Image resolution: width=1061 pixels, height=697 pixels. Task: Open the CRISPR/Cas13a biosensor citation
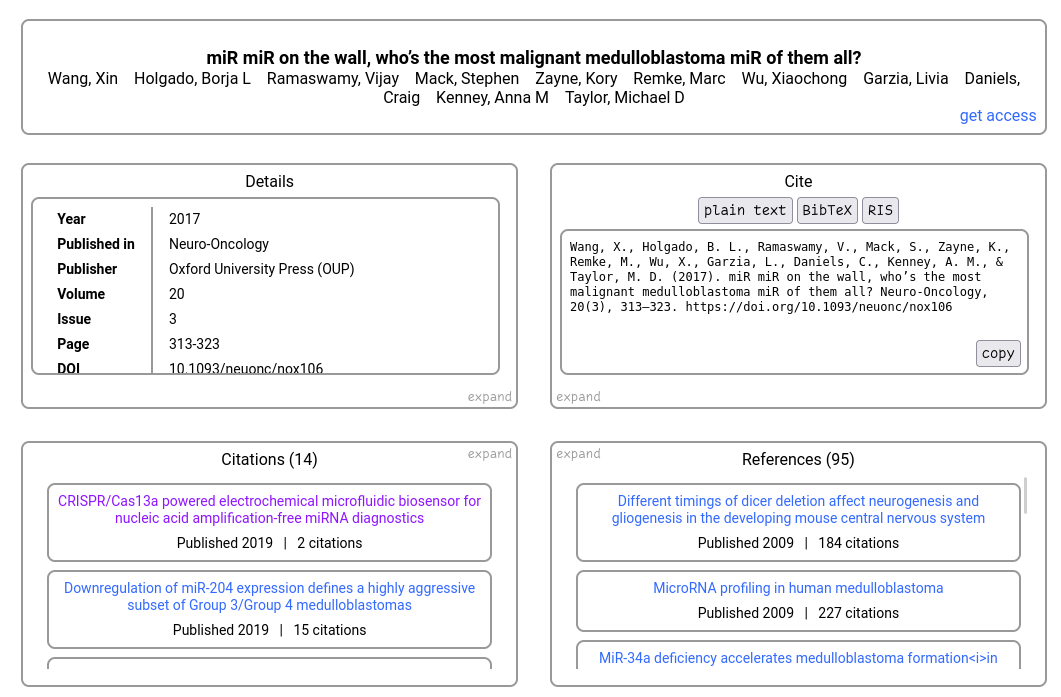tap(269, 509)
